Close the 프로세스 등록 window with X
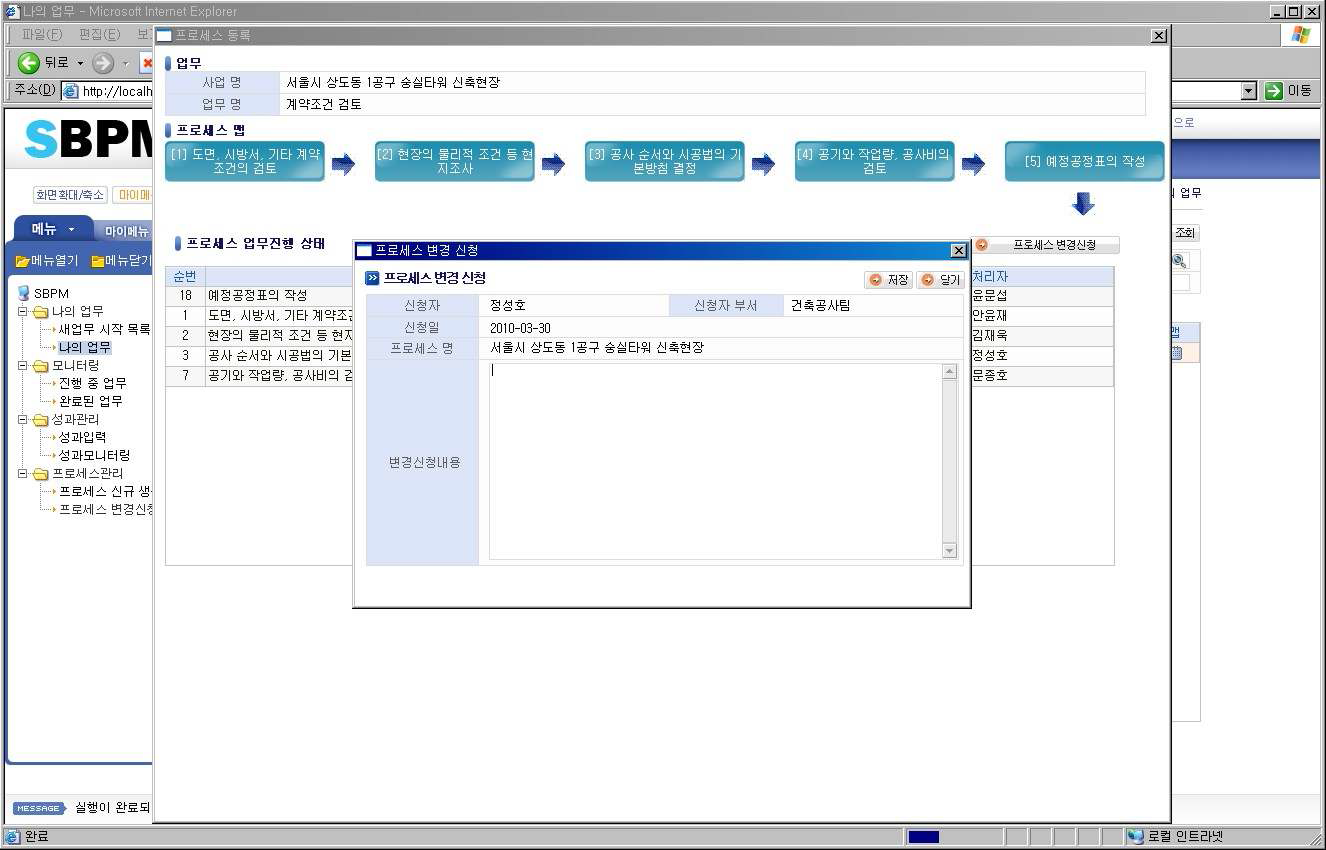This screenshot has height=850, width=1326. tap(1159, 35)
